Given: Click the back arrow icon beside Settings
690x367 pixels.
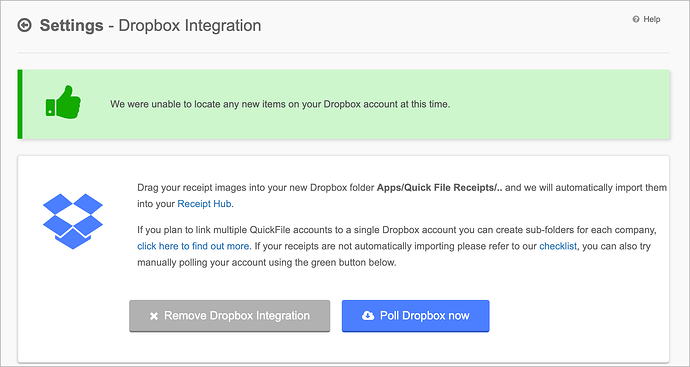Looking at the screenshot, I should pyautogui.click(x=24, y=26).
